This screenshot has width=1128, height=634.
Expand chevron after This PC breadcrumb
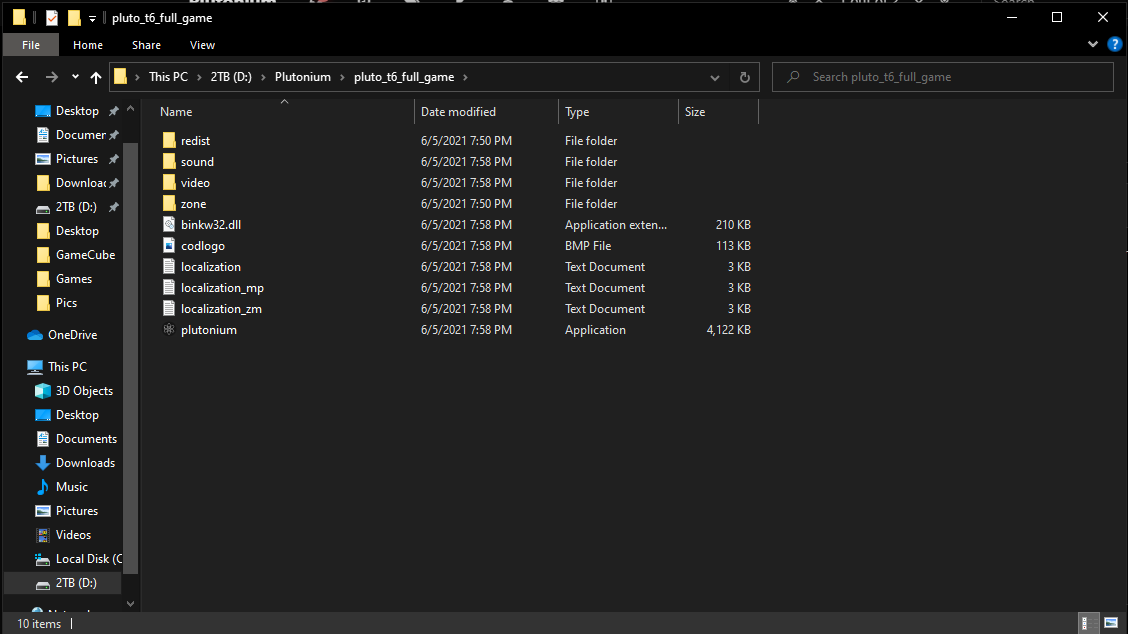coord(199,77)
